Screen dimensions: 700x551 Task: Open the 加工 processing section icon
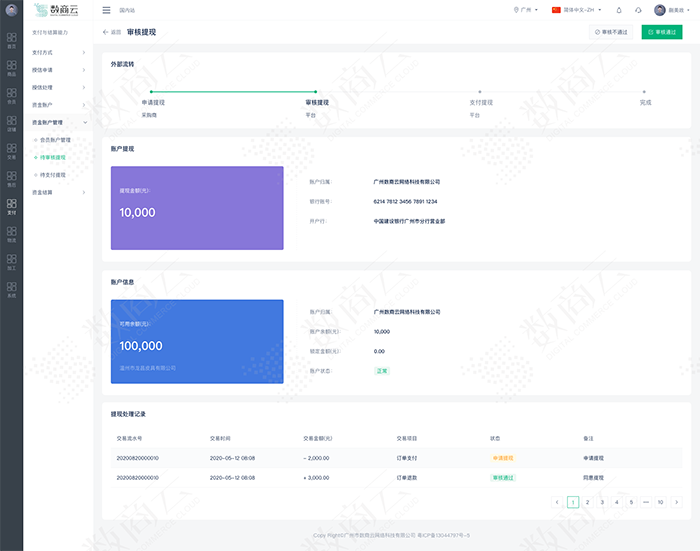coord(12,262)
